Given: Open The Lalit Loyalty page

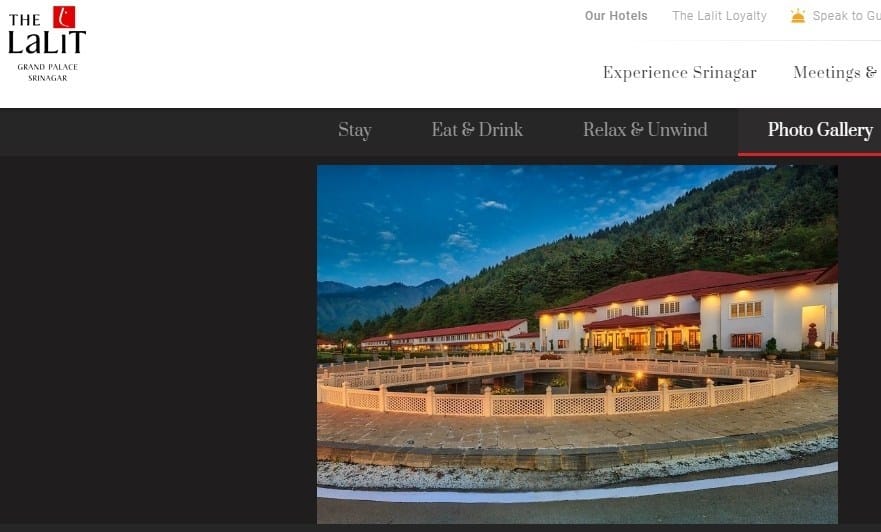Looking at the screenshot, I should coord(719,16).
